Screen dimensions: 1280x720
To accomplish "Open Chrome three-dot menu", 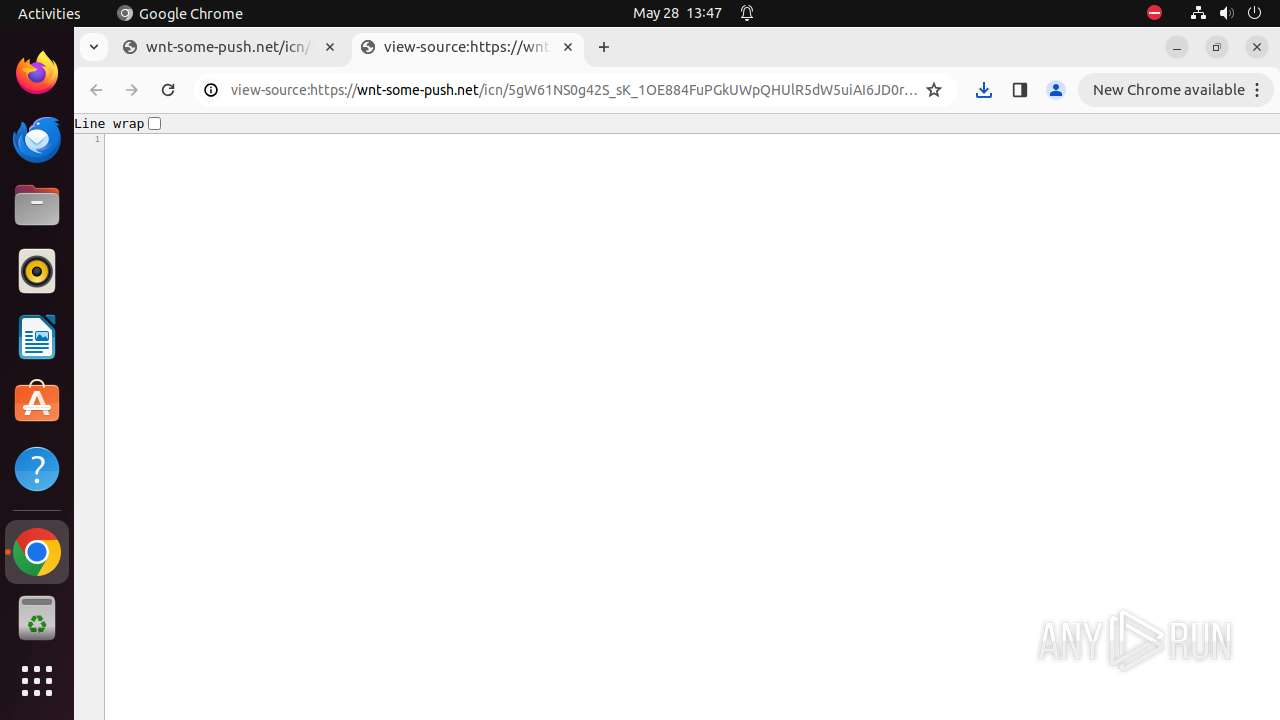I will coord(1258,90).
